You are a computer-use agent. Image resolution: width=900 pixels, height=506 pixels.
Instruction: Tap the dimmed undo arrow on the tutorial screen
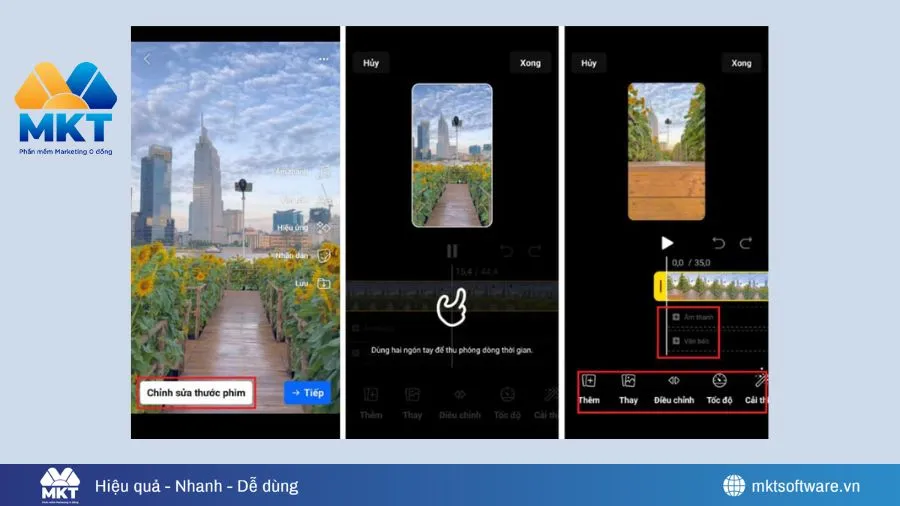click(x=506, y=251)
